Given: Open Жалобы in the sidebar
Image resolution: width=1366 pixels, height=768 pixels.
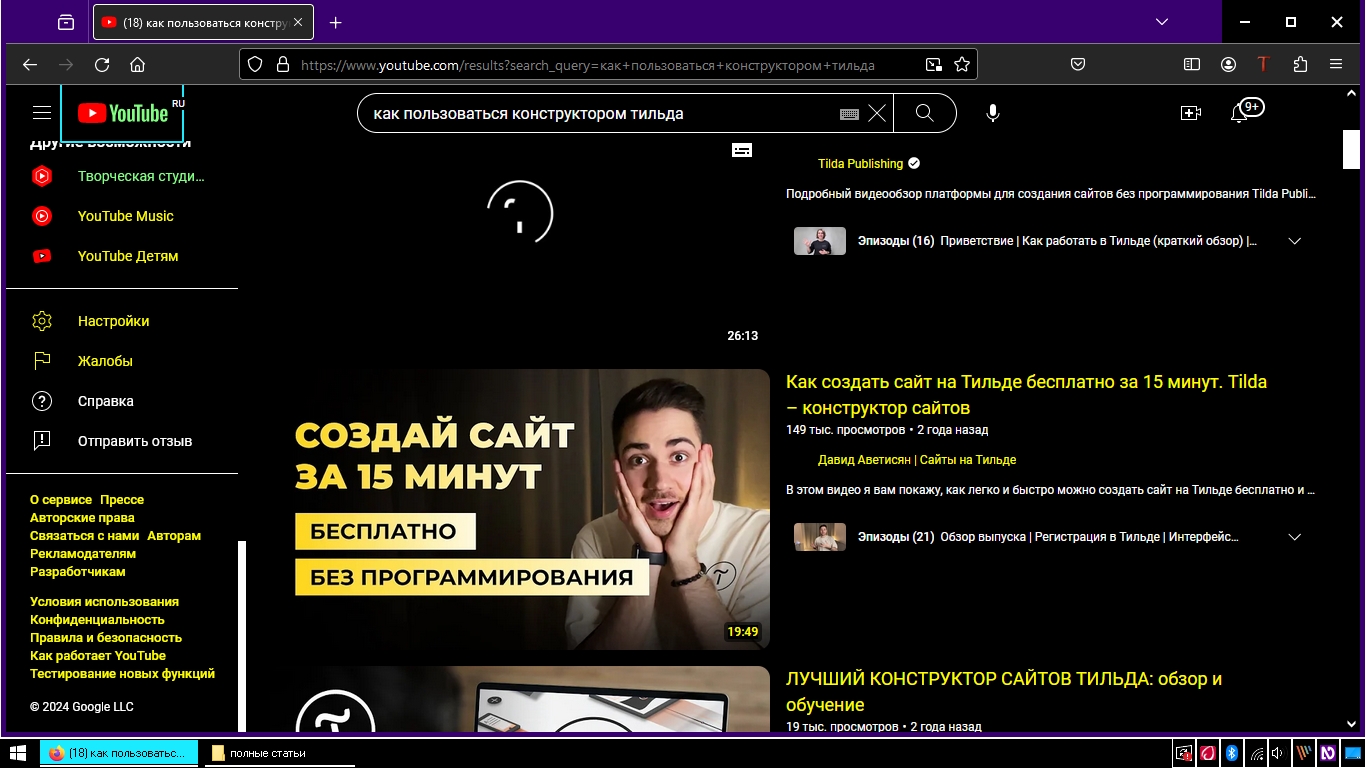Looking at the screenshot, I should tap(105, 361).
